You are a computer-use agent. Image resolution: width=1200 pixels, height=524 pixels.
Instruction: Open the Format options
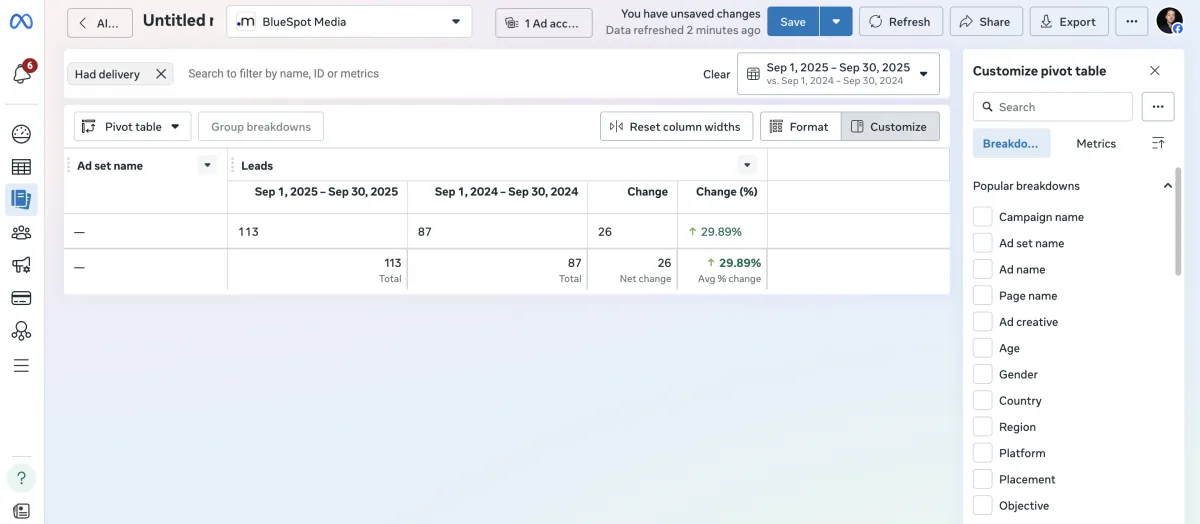800,126
